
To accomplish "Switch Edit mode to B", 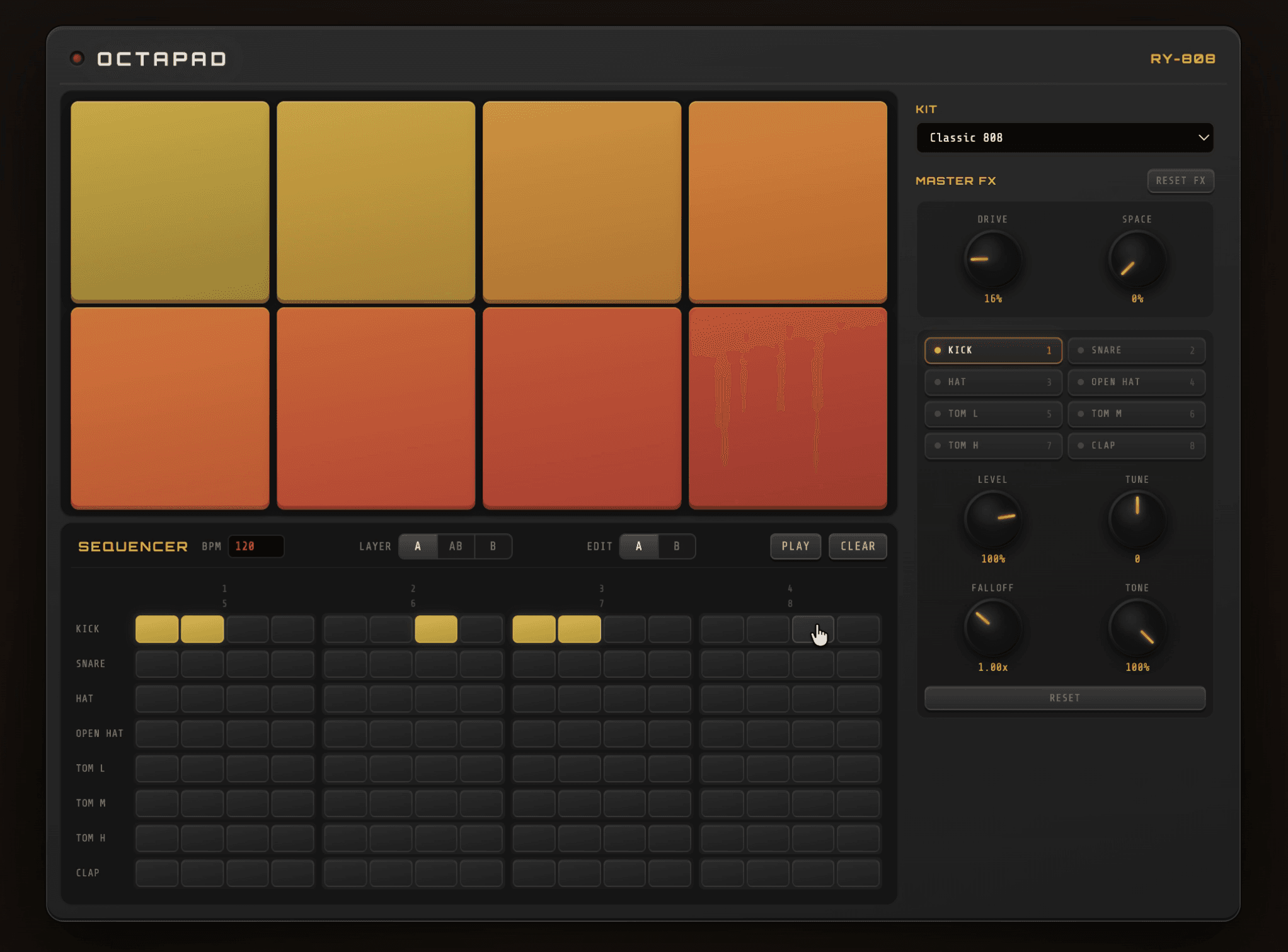I will [676, 546].
